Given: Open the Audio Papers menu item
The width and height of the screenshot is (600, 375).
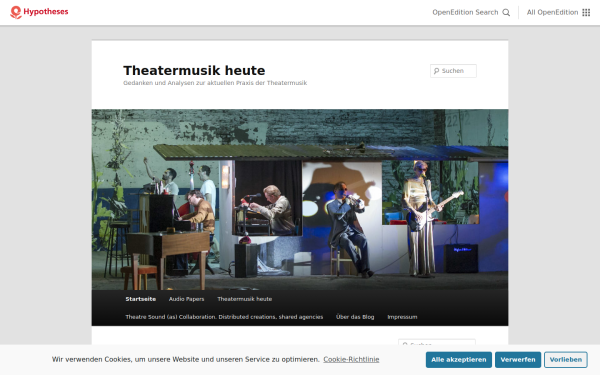Looking at the screenshot, I should tap(186, 299).
